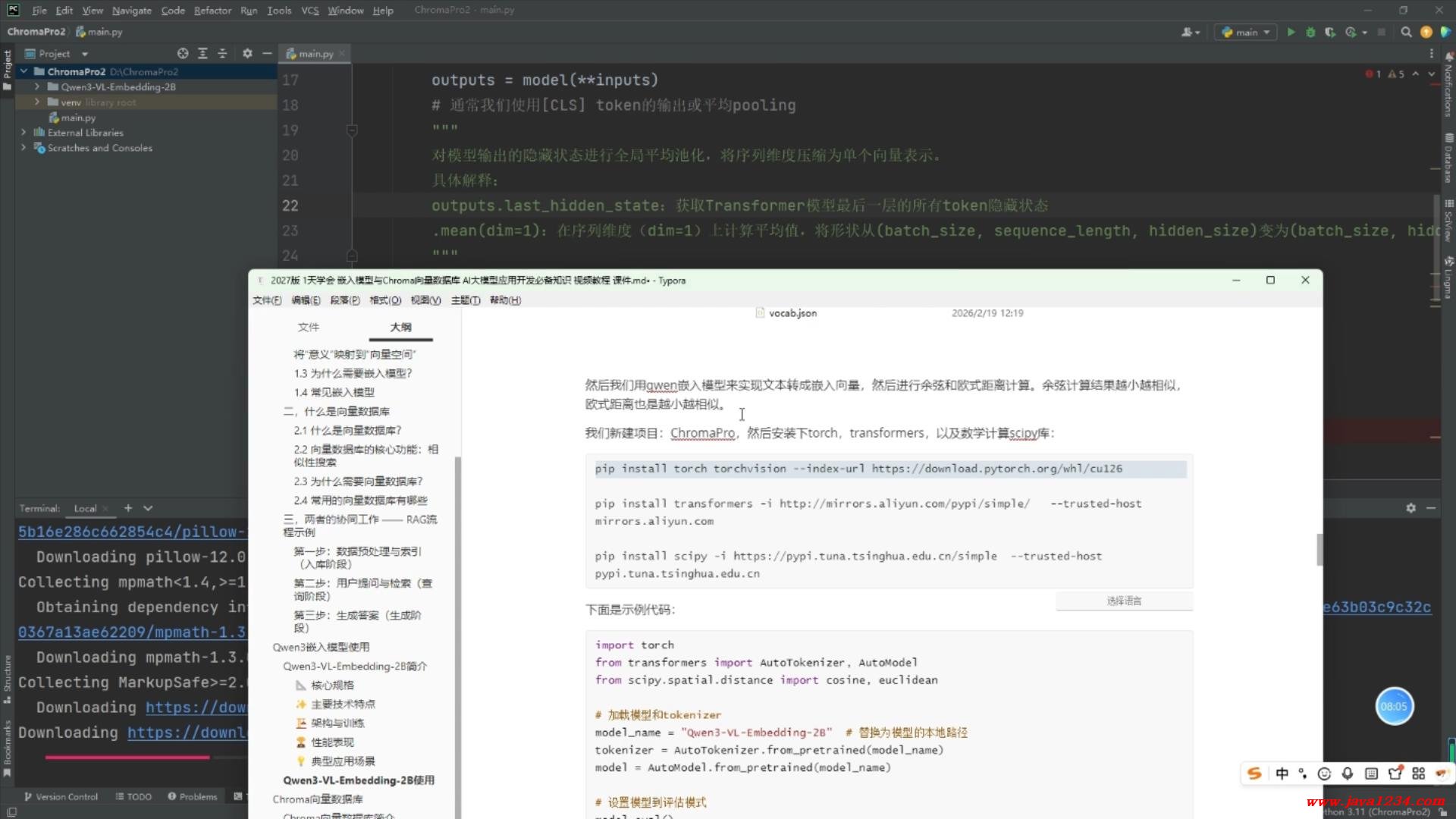The width and height of the screenshot is (1456, 819).
Task: Expand the Qwen3-VL-Embedding-2B folder
Action: tap(36, 87)
